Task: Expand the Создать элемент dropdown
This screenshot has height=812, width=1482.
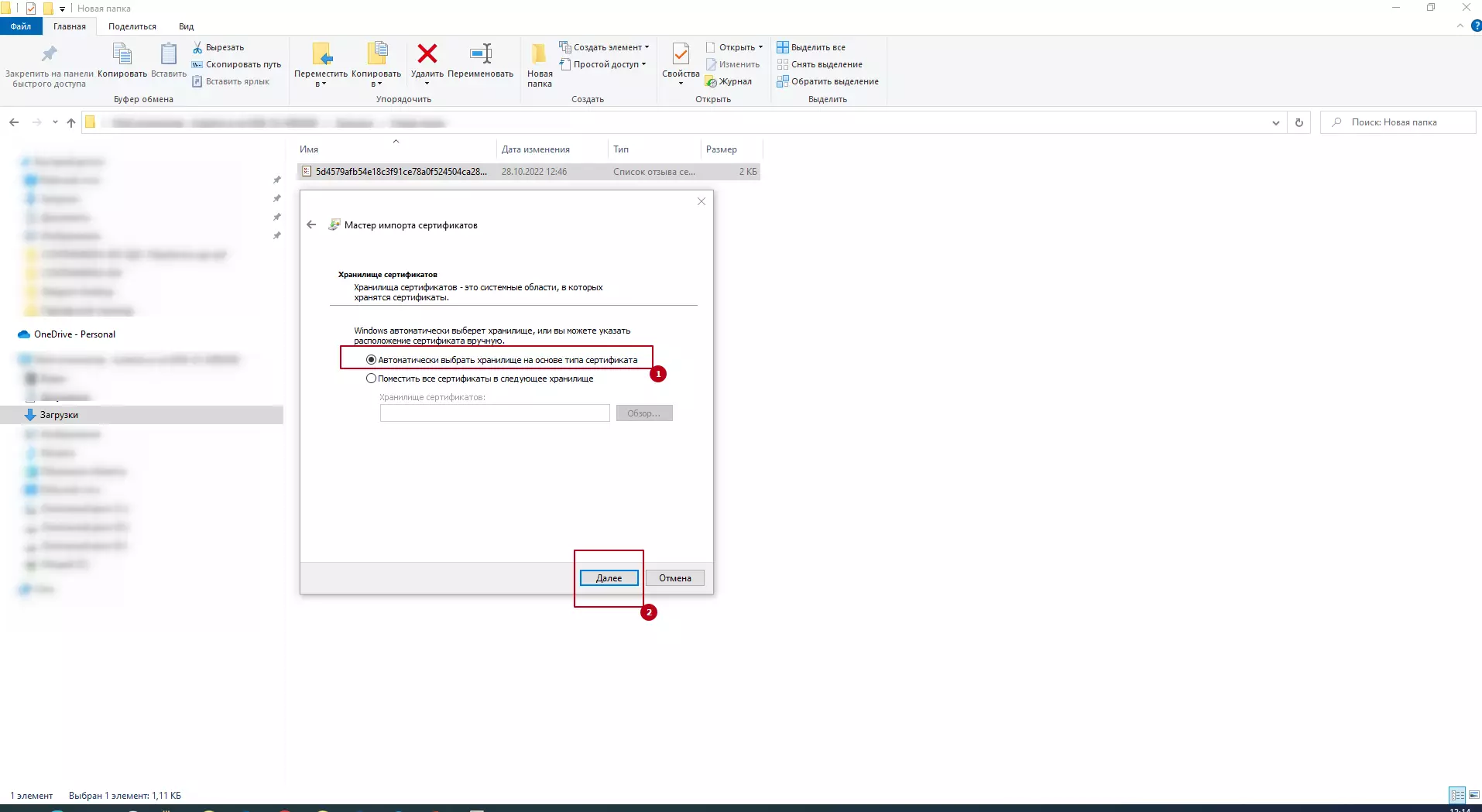Action: [647, 47]
